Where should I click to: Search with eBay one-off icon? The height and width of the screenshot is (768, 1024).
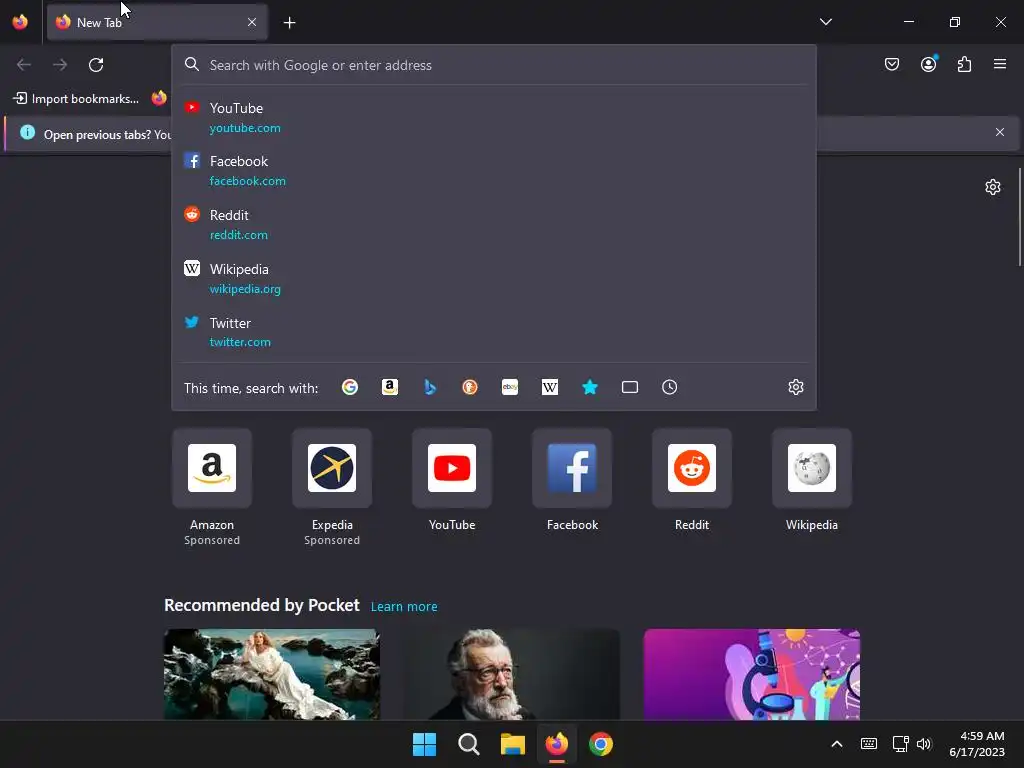tap(510, 387)
